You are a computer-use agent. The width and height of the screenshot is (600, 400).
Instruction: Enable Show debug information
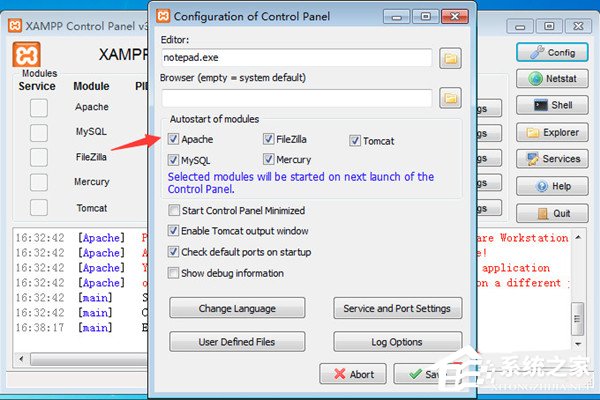[173, 273]
